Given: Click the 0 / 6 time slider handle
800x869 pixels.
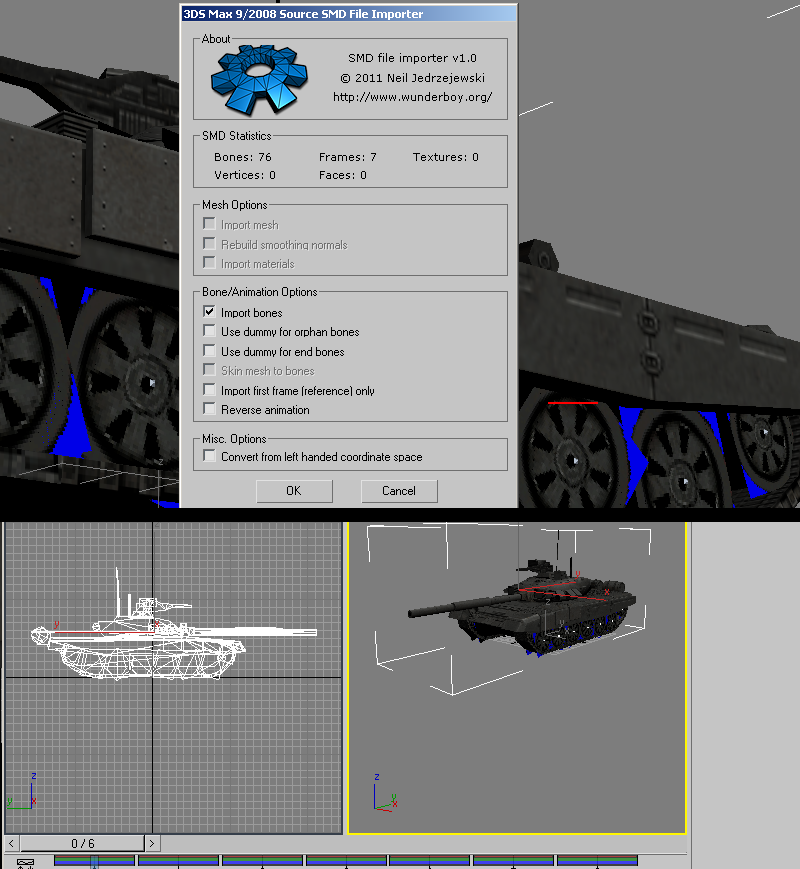Looking at the screenshot, I should [82, 843].
